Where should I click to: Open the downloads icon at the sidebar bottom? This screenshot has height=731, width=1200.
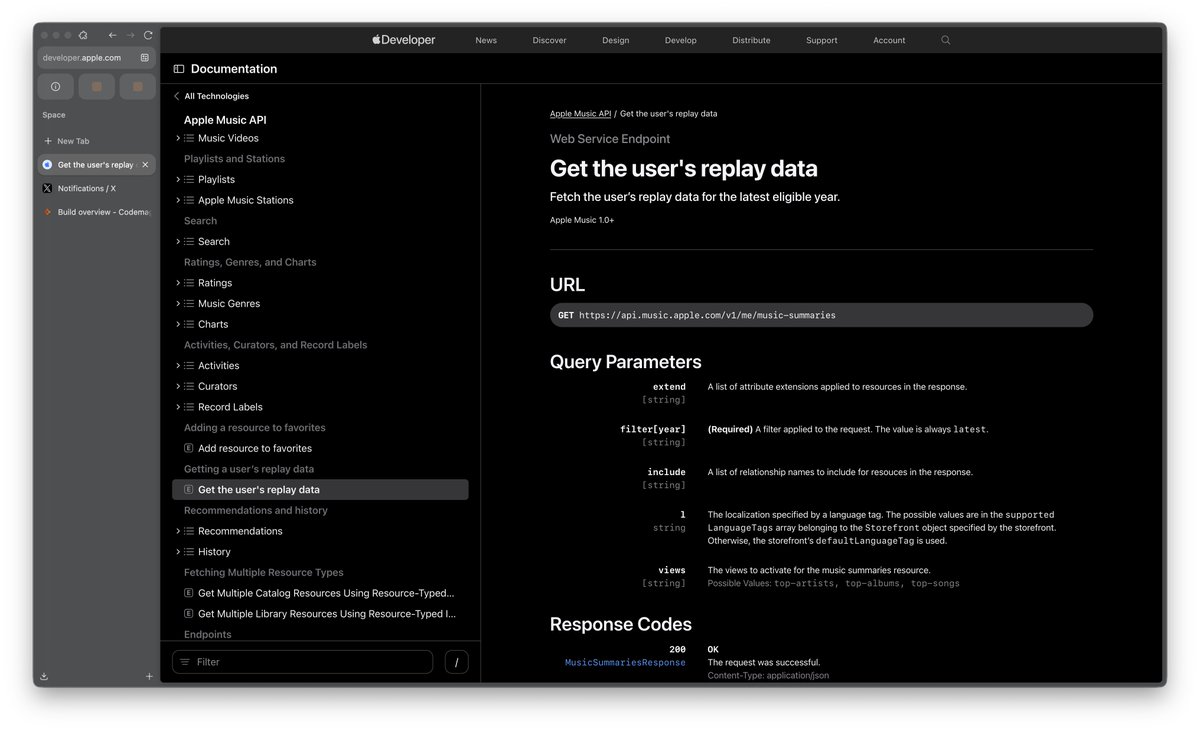tap(44, 677)
